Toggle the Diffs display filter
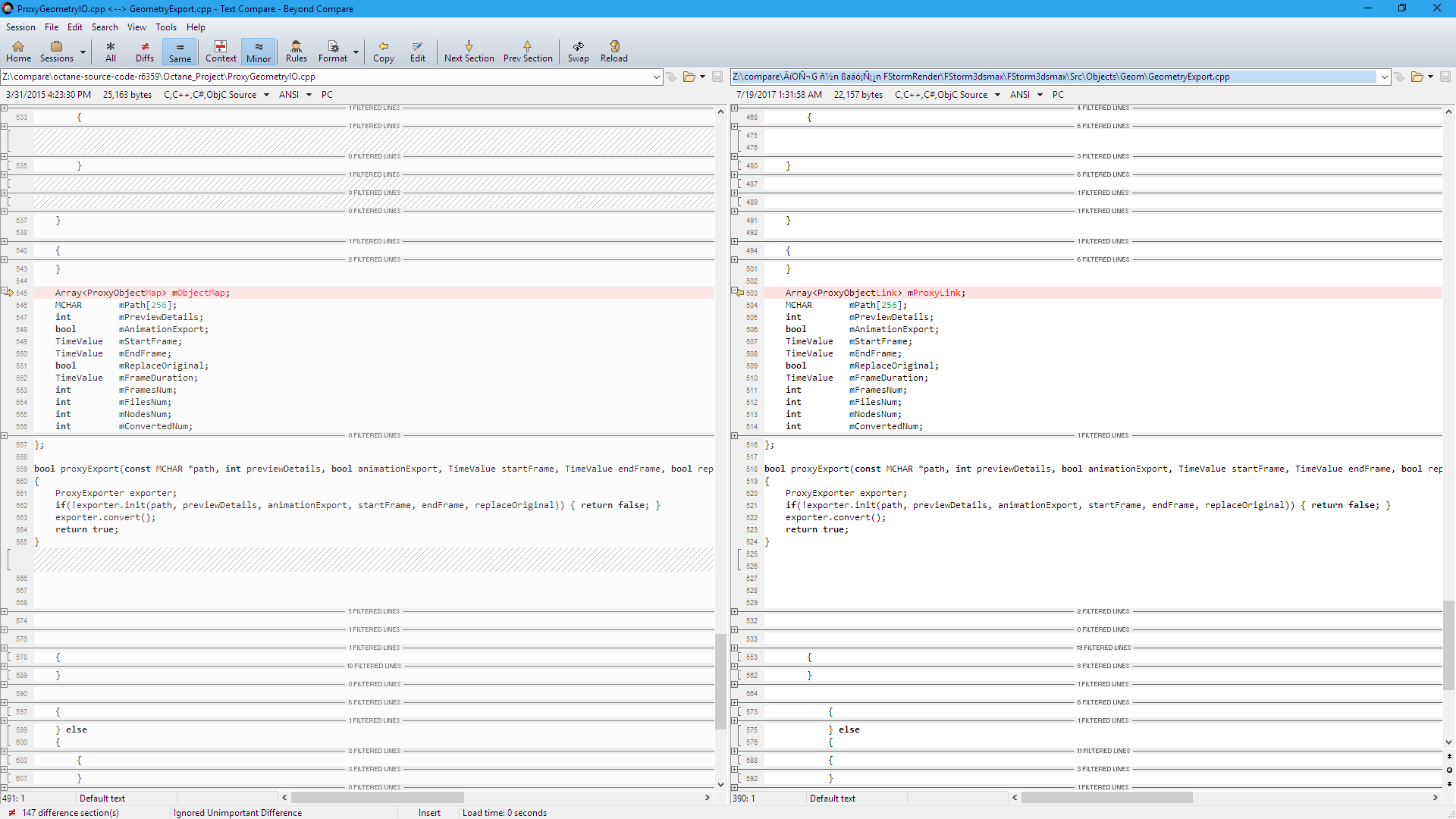This screenshot has height=819, width=1456. pyautogui.click(x=144, y=51)
